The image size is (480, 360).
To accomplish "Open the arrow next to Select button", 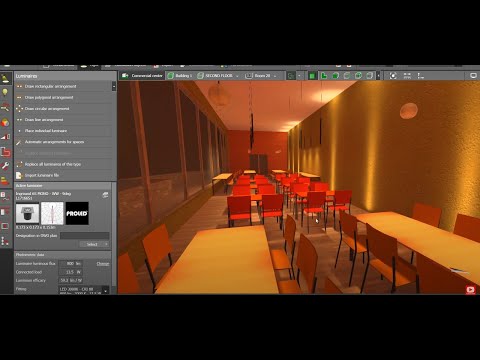I will 107,244.
